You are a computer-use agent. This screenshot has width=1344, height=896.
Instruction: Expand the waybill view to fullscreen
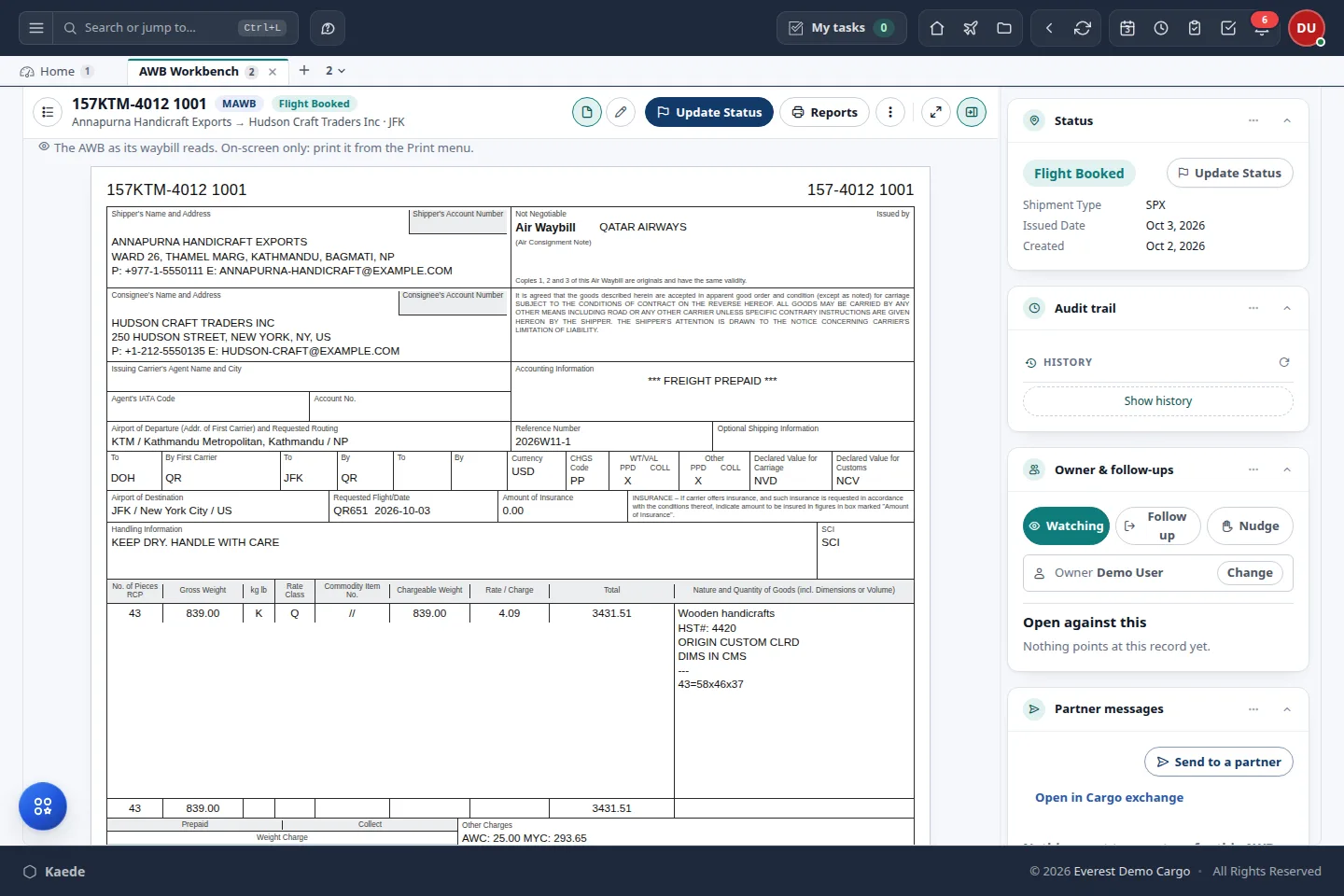tap(936, 112)
